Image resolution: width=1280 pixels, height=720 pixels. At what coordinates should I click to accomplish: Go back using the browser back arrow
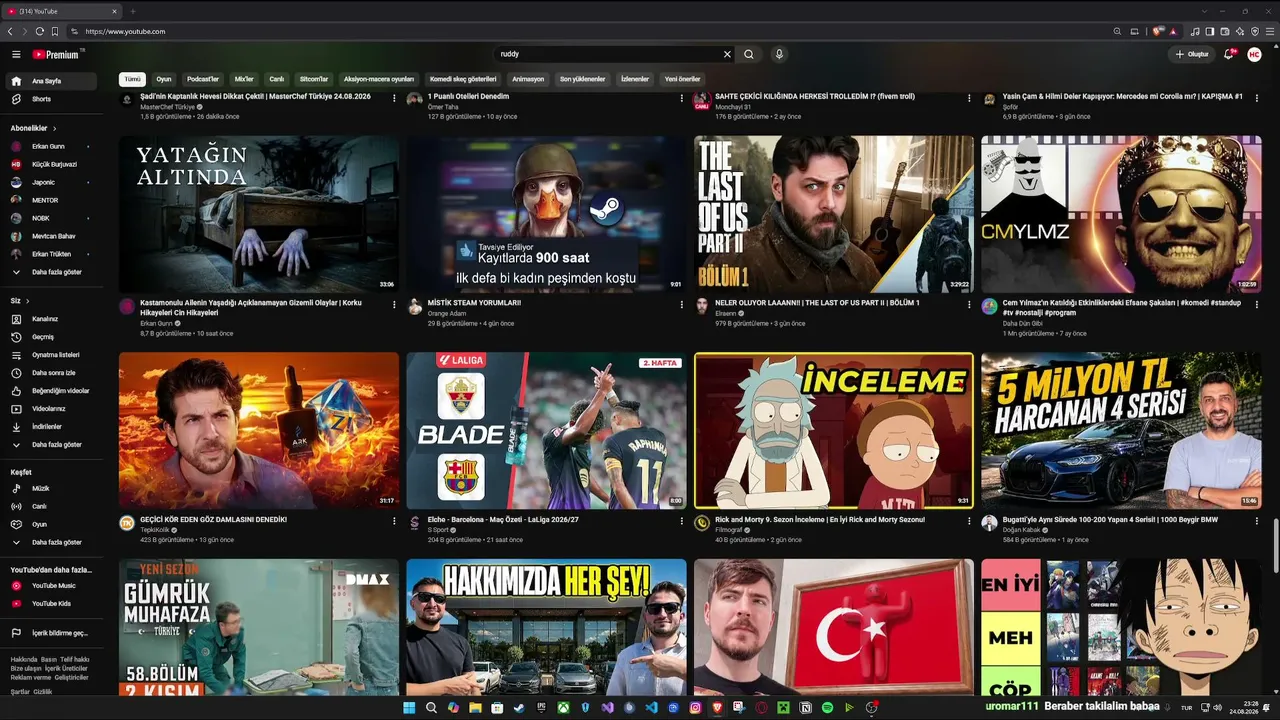10,32
